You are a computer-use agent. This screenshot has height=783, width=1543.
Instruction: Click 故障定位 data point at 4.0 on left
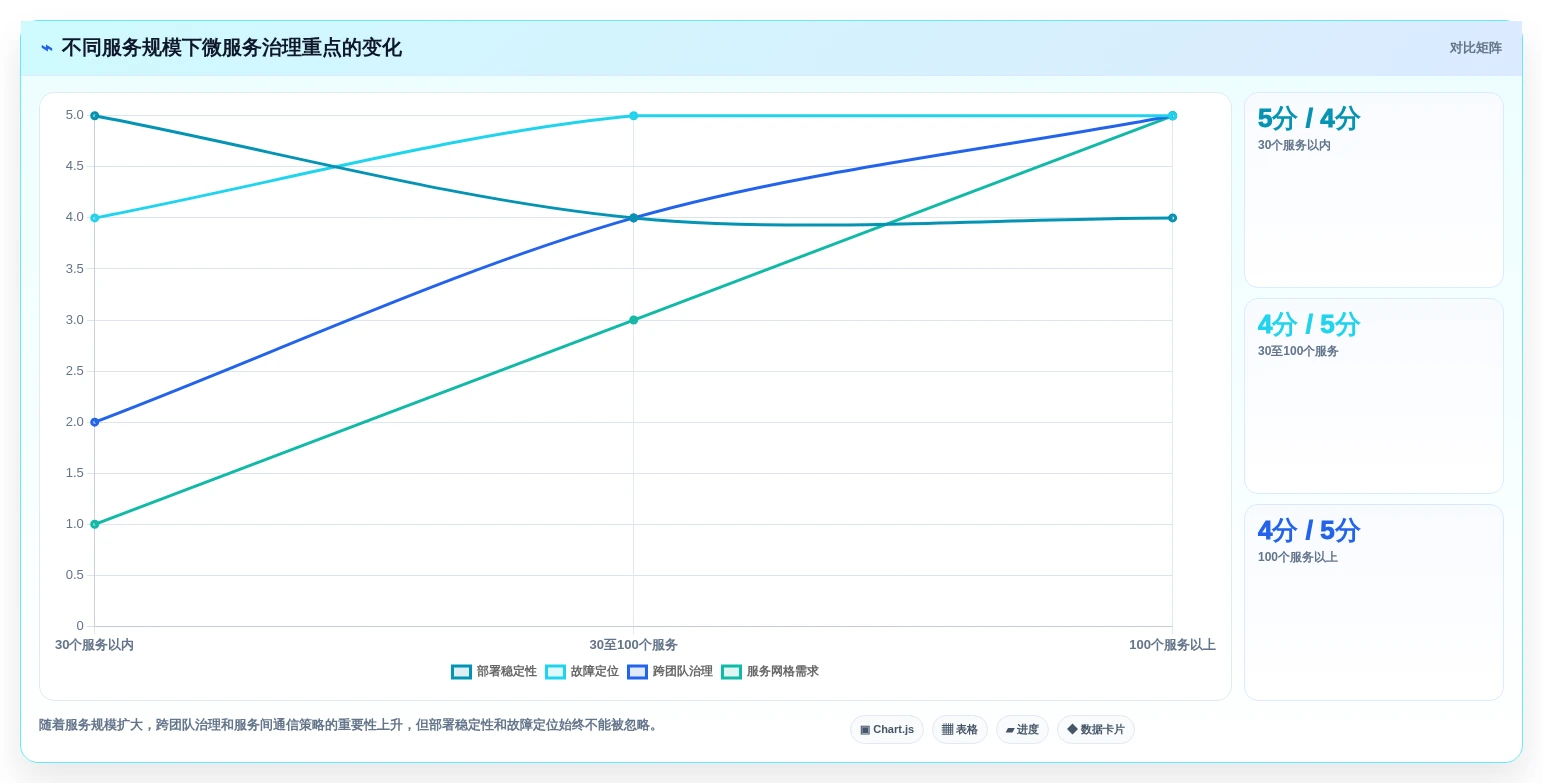[x=95, y=218]
